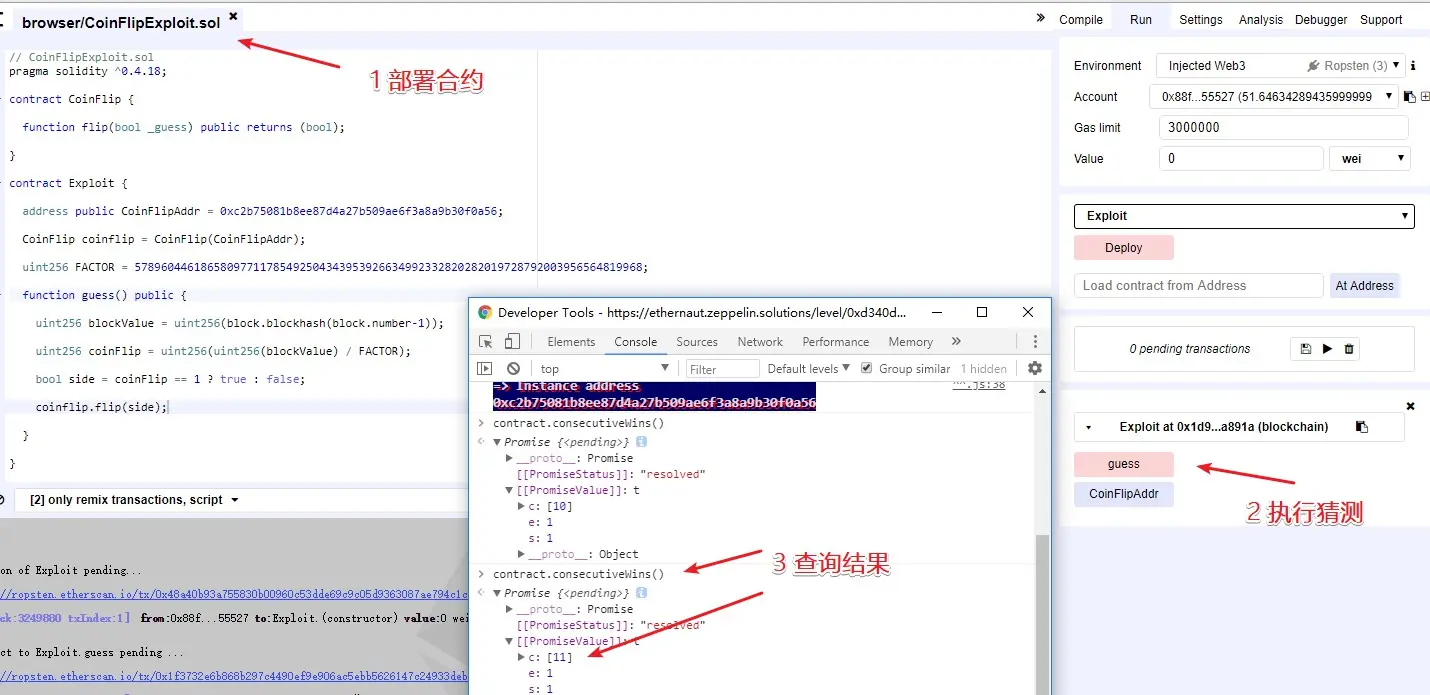1430x695 pixels.
Task: Clear transactions with the trash icon
Action: [x=1349, y=349]
